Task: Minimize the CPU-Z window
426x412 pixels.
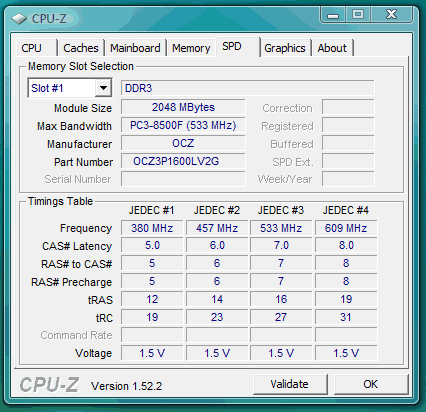Action: pos(333,15)
